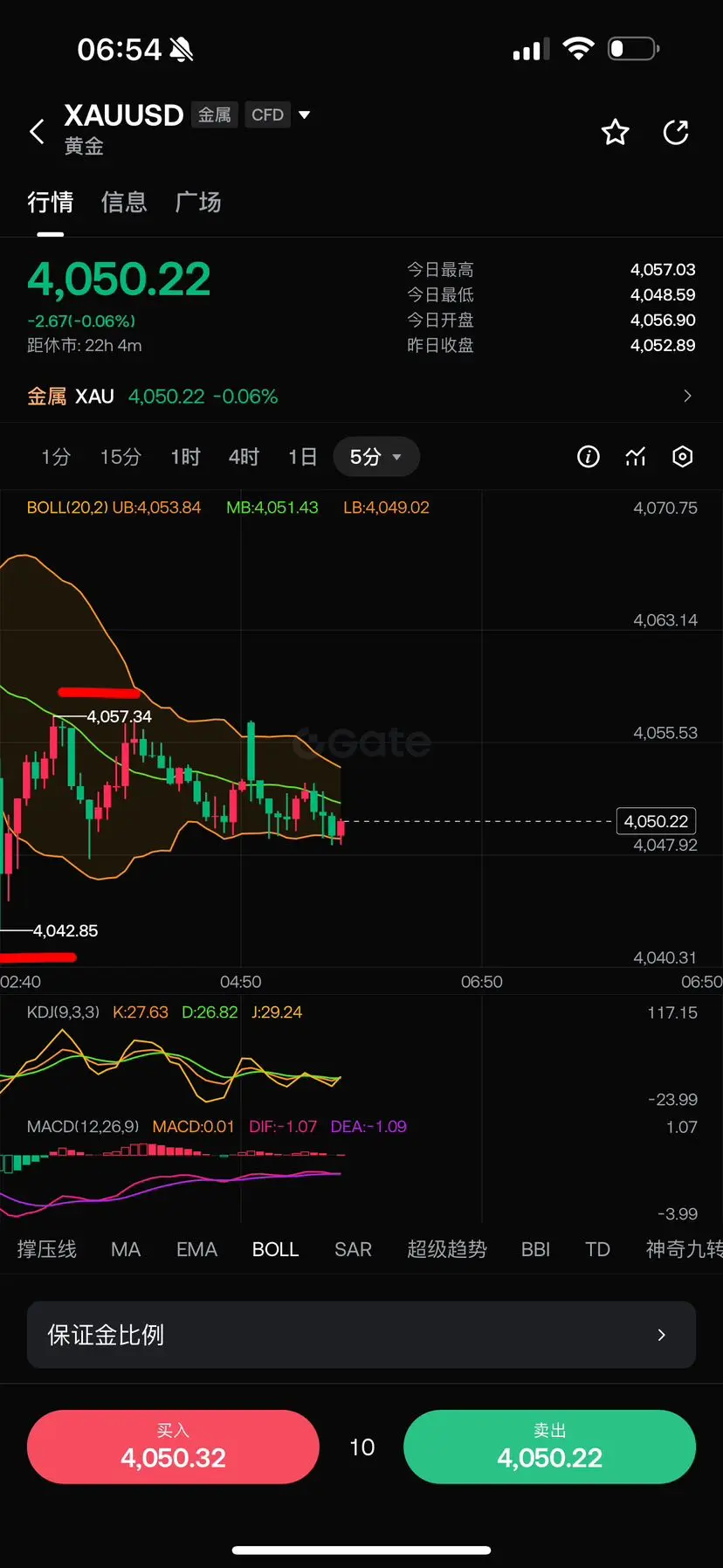Enable the 撑压线 indicator

[x=47, y=1249]
